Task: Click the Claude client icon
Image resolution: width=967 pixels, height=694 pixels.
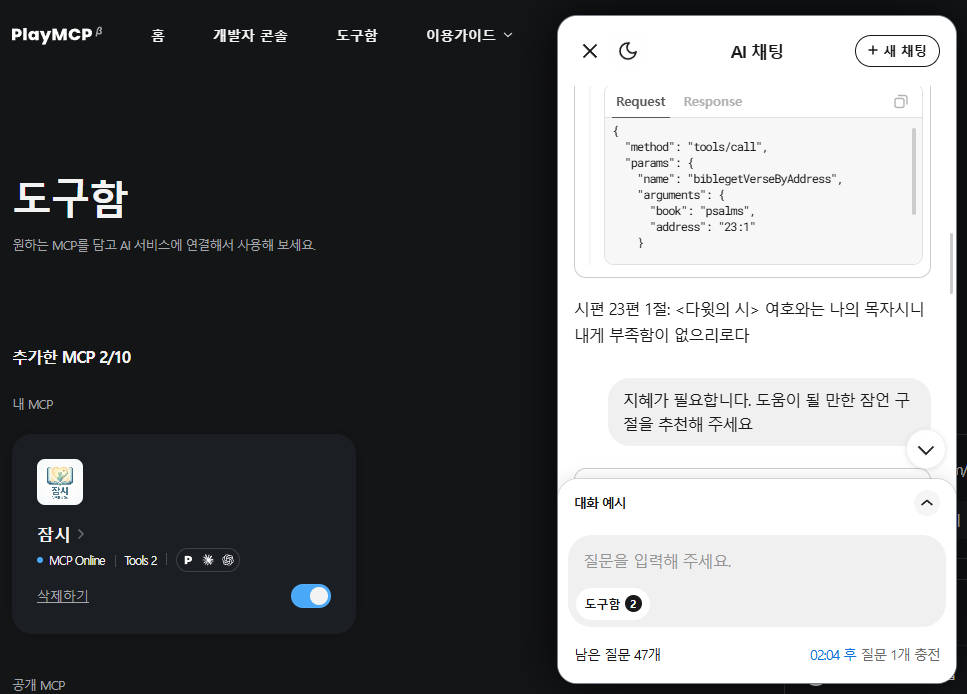Action: (x=208, y=560)
